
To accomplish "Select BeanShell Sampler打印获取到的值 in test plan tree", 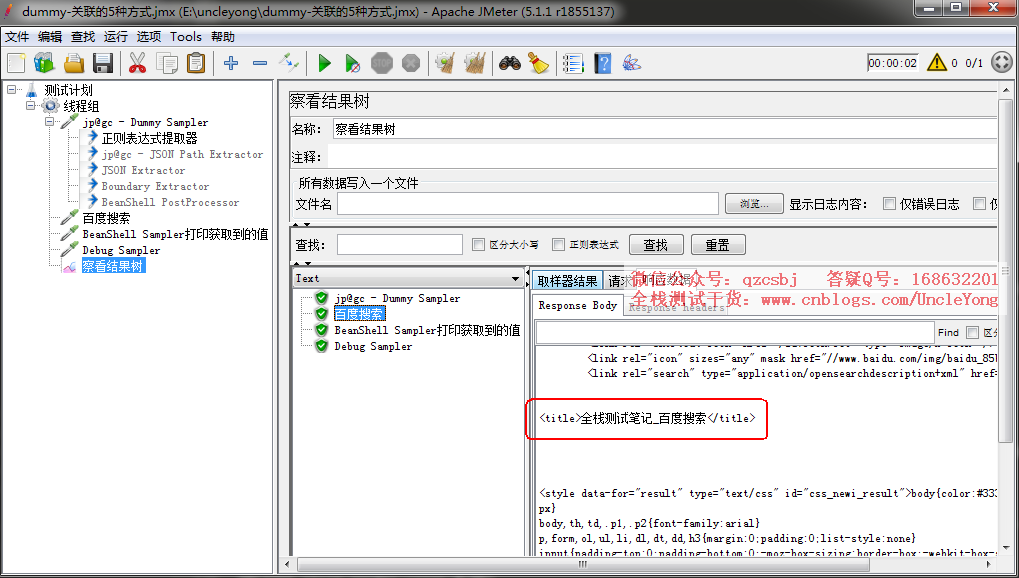I will coord(175,234).
